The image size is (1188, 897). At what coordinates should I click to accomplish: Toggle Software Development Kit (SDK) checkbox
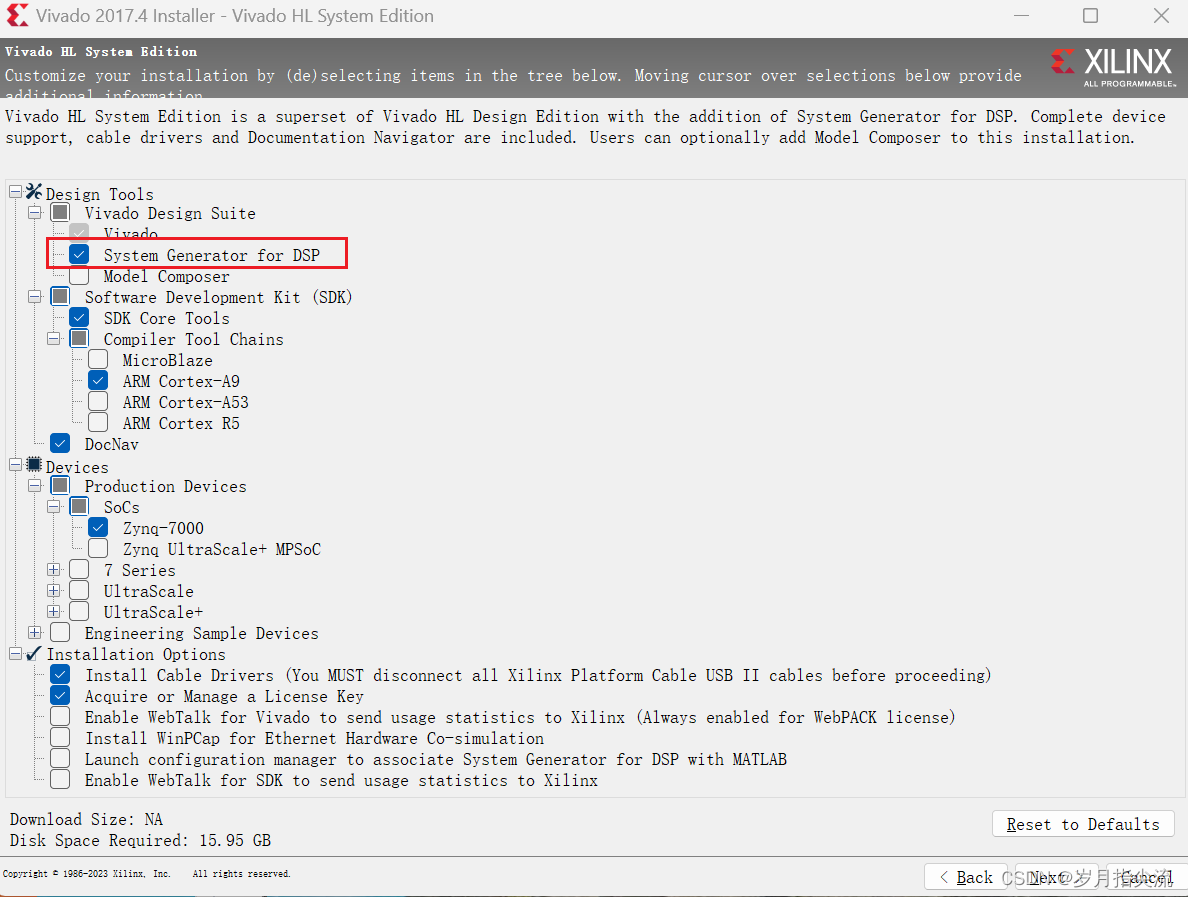click(61, 296)
